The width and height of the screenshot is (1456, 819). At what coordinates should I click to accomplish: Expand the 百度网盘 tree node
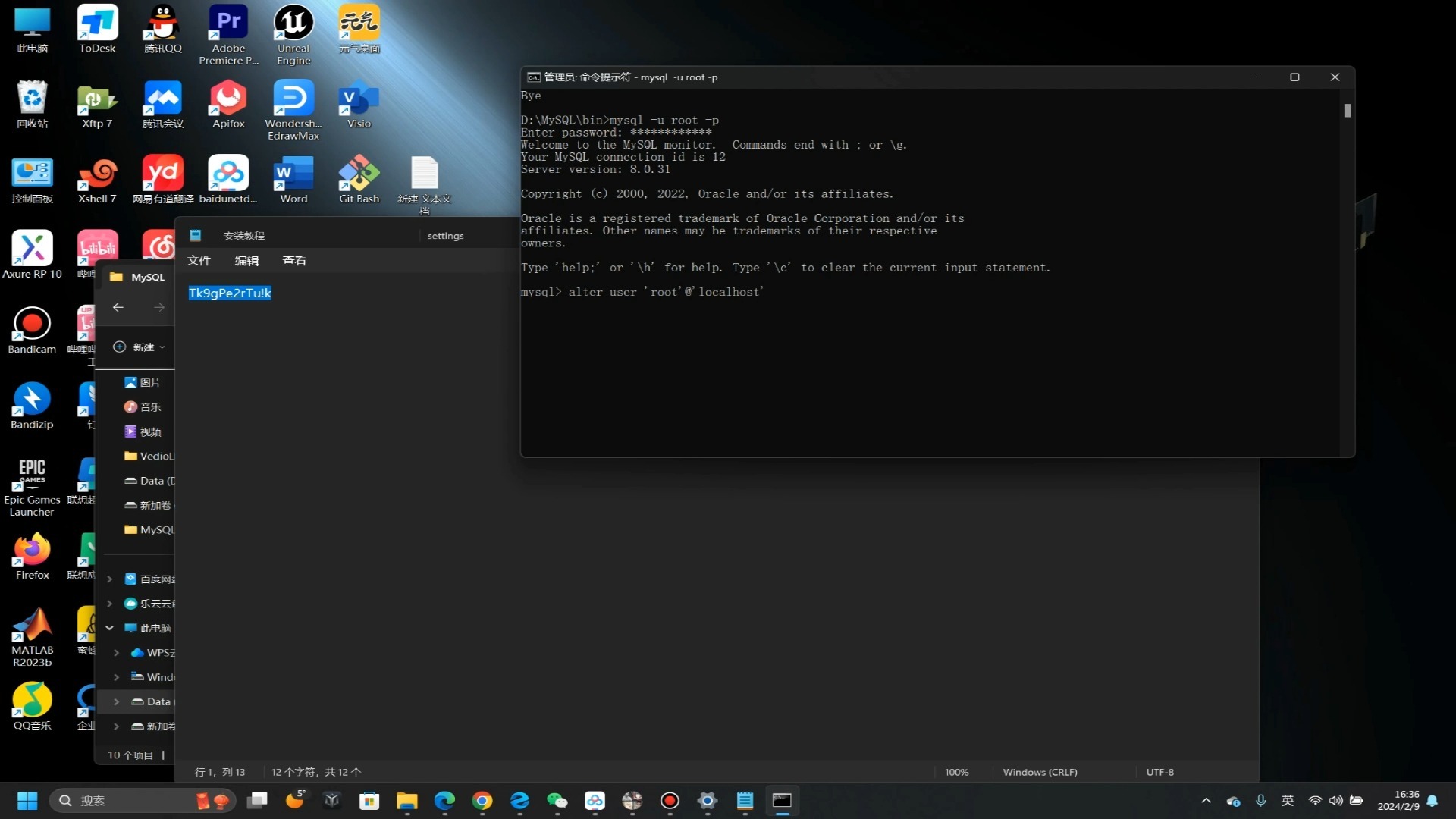pos(109,579)
